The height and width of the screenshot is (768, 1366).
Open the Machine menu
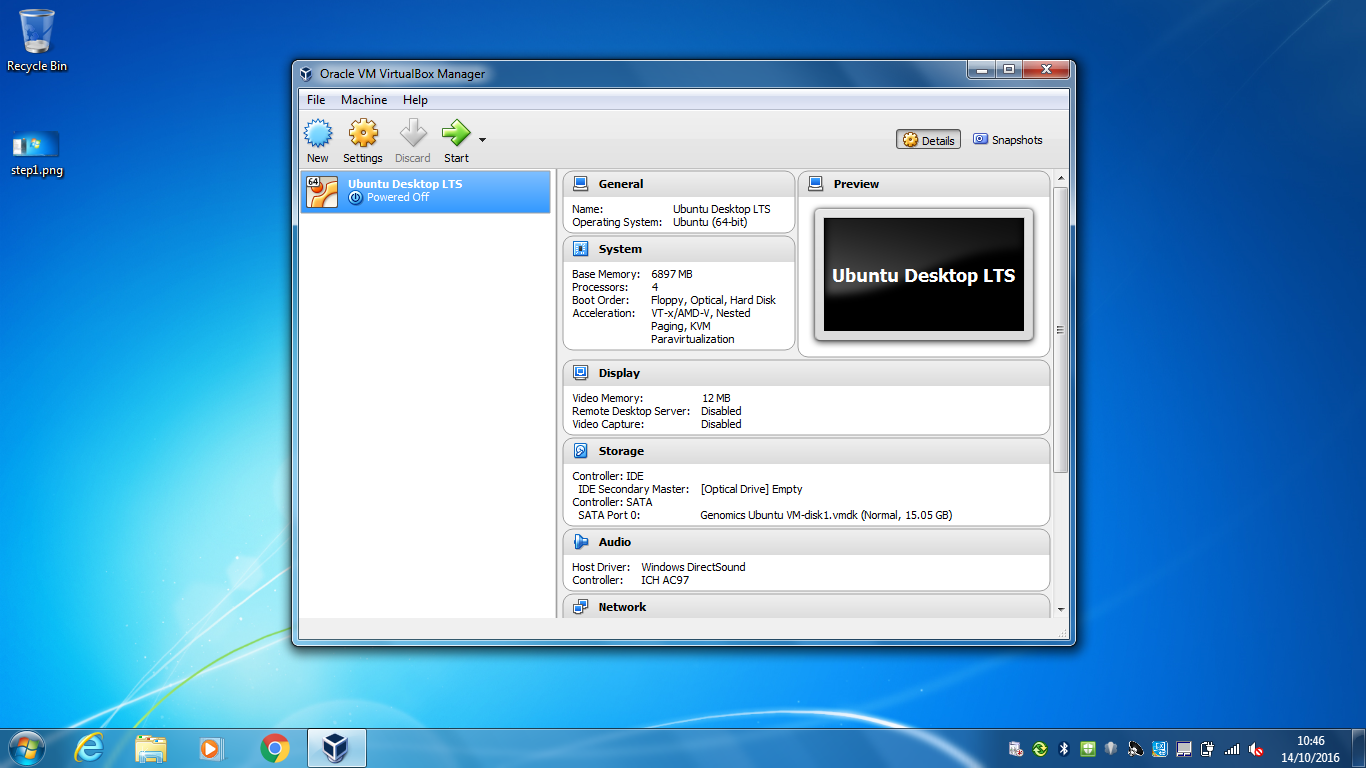[364, 100]
